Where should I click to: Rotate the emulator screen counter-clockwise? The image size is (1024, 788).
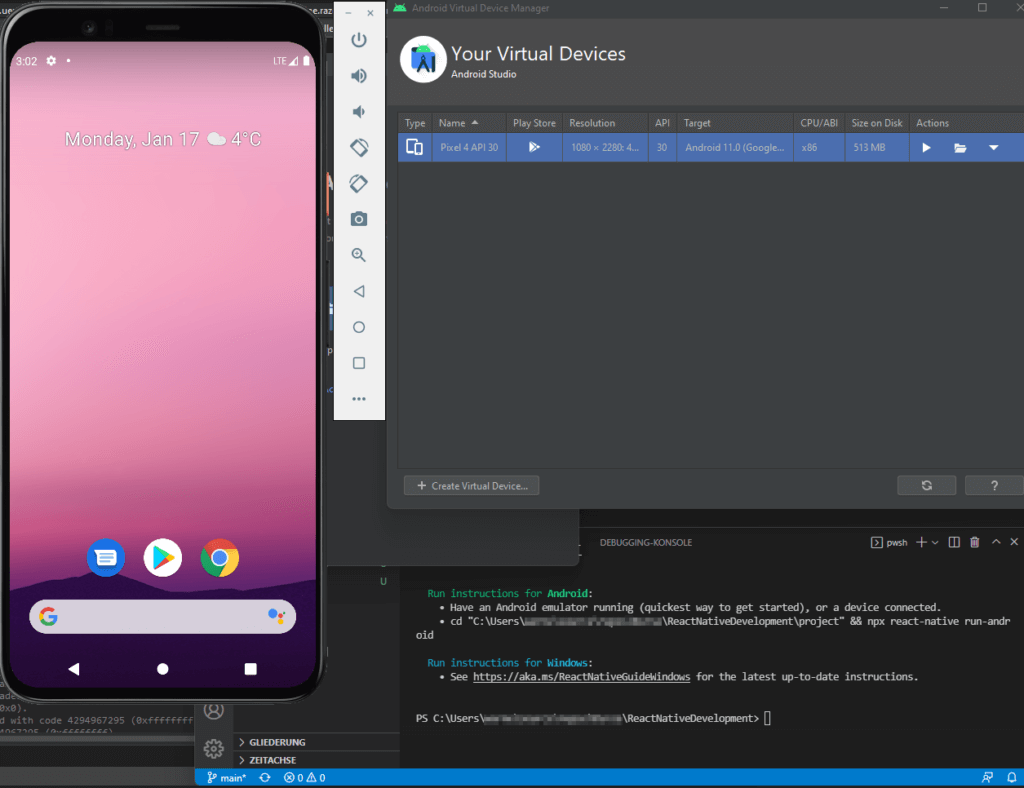pos(358,147)
